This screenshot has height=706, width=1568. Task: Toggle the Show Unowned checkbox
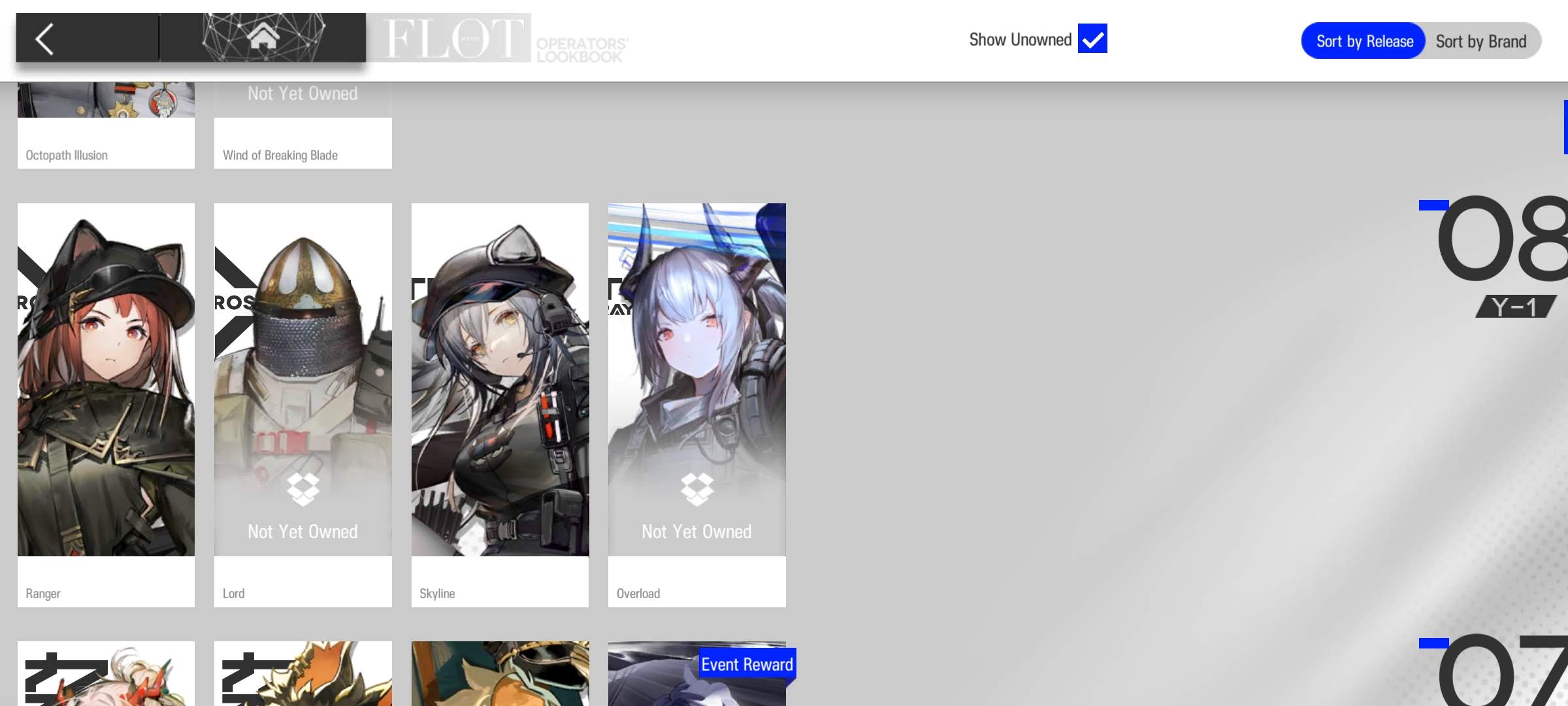pos(1092,39)
